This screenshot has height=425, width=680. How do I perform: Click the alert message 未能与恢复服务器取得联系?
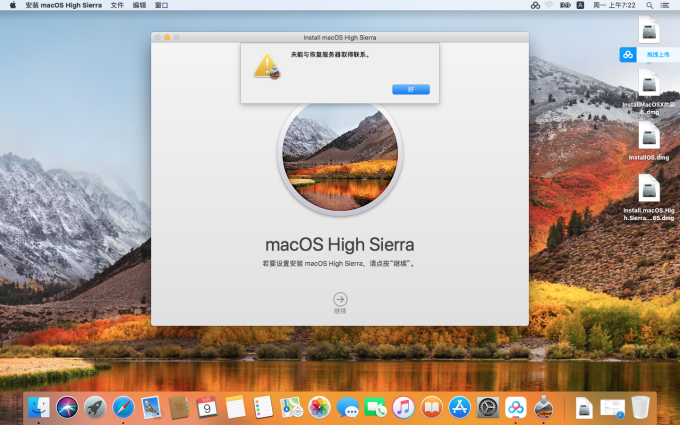click(x=330, y=55)
